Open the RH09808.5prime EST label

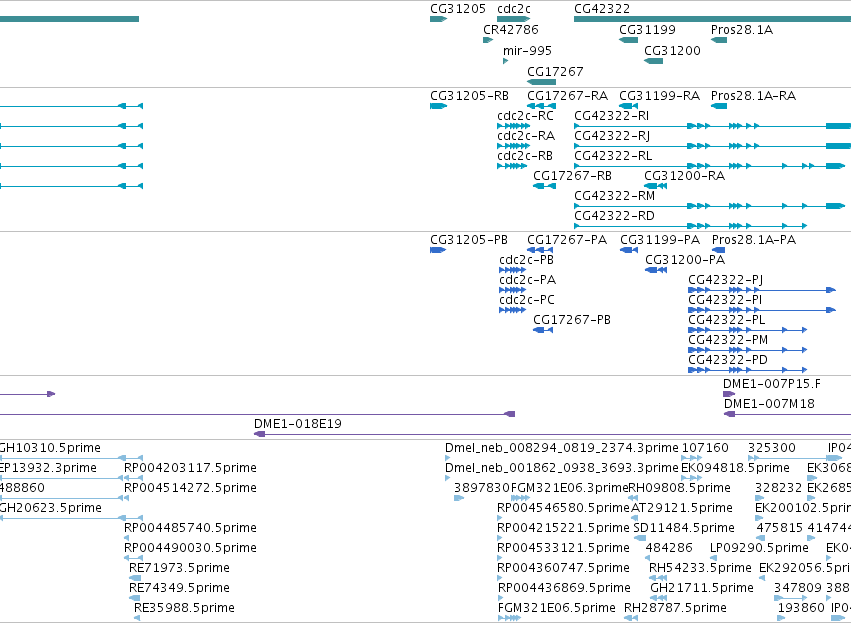tap(679, 488)
